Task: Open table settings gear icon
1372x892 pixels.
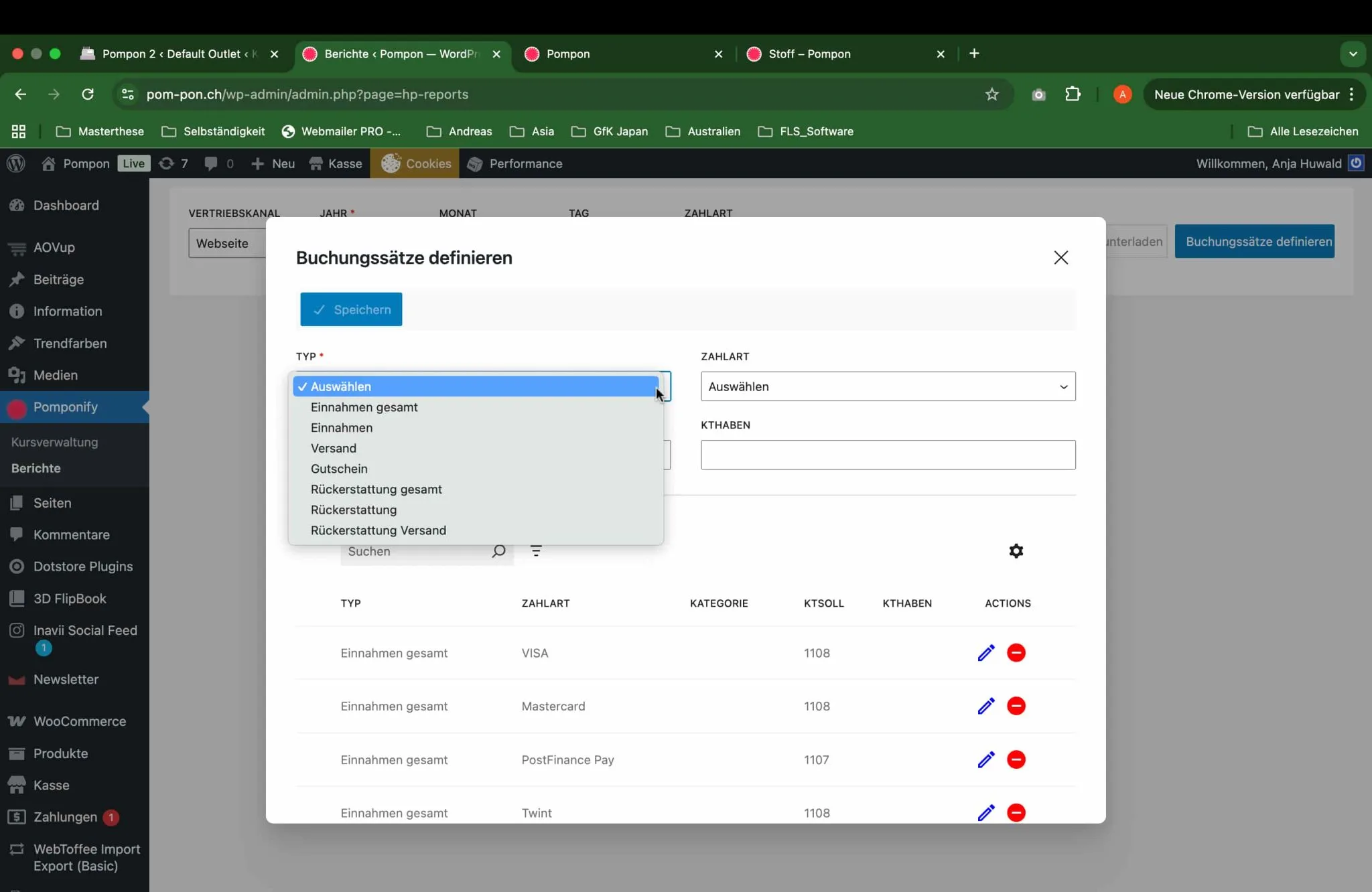Action: tap(1016, 551)
